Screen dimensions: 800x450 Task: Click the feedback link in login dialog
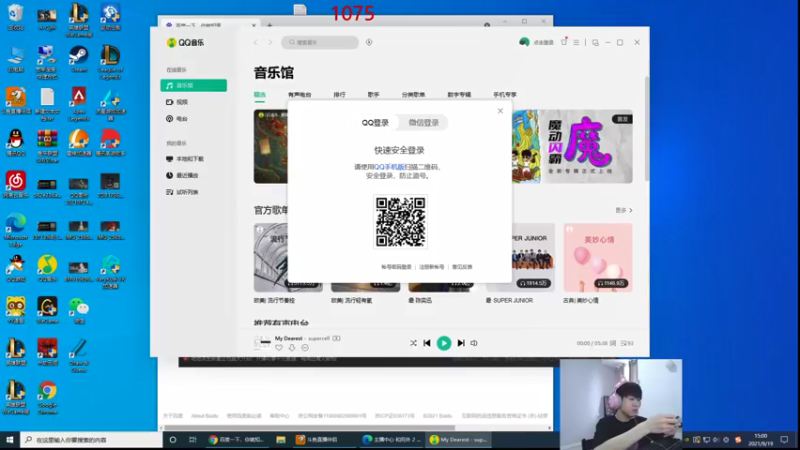(462, 267)
